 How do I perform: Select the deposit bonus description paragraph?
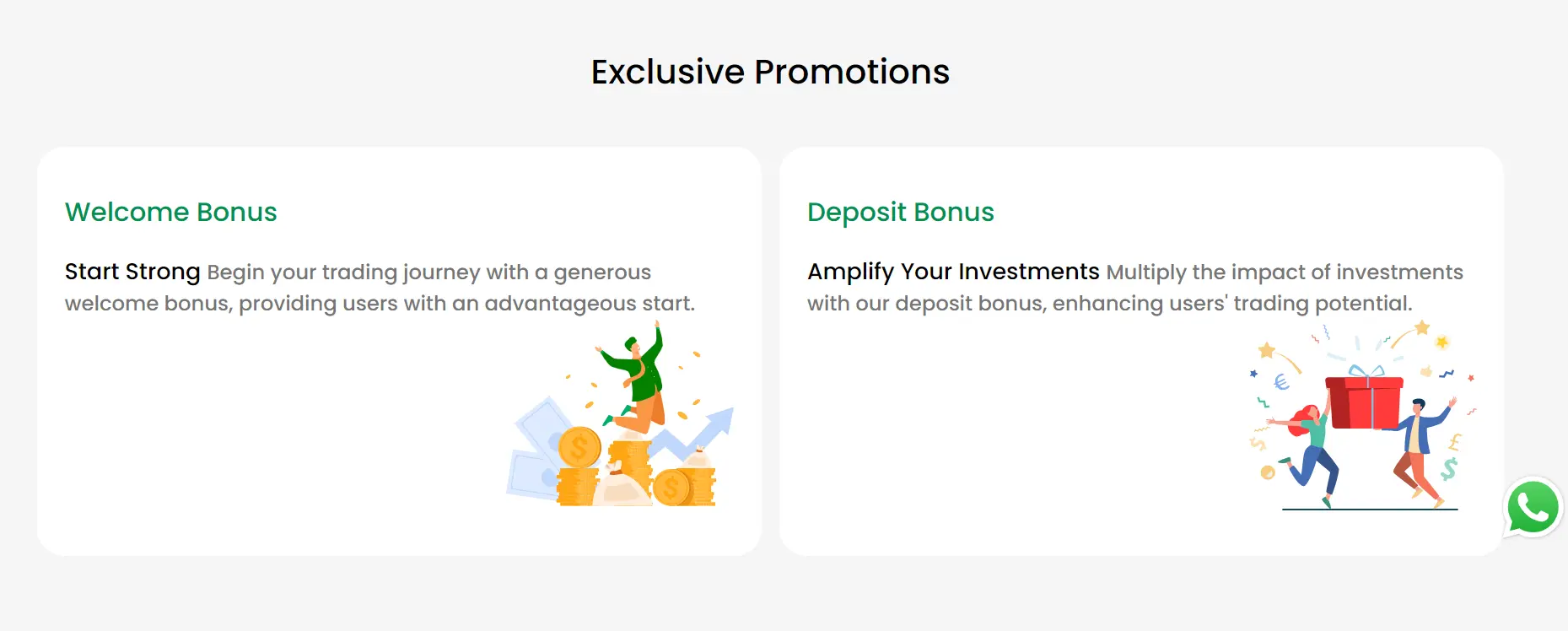[1135, 288]
